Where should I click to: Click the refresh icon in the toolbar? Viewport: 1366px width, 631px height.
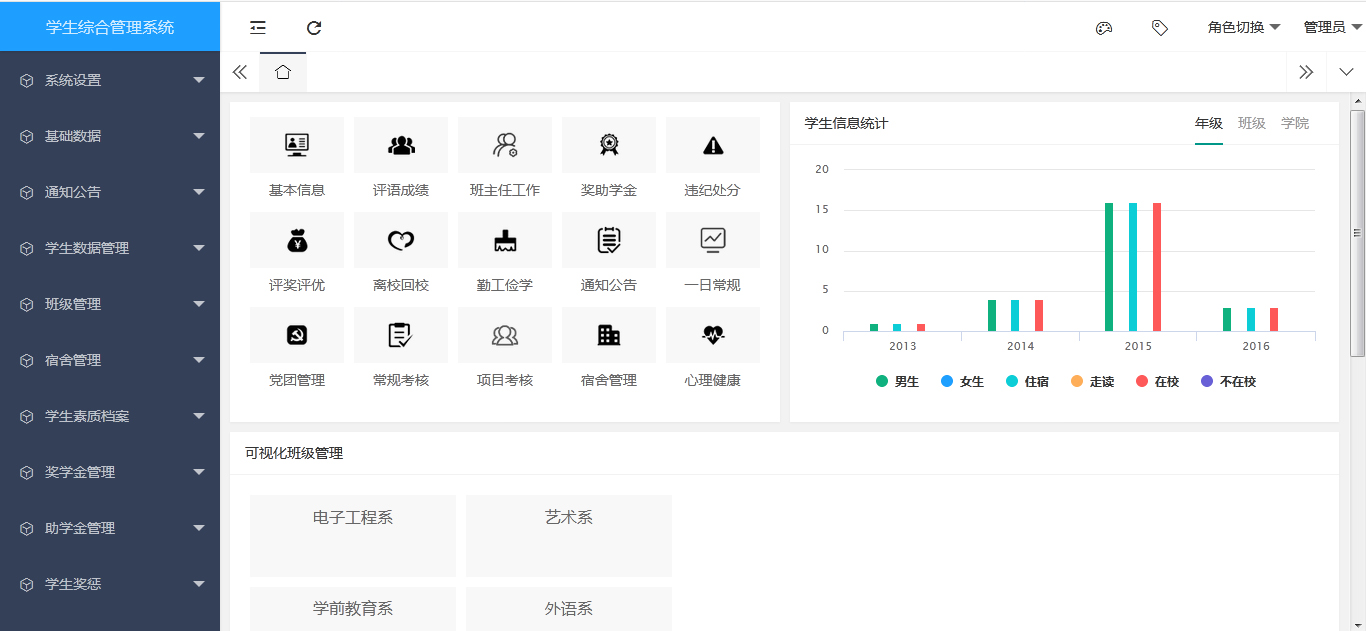point(314,28)
